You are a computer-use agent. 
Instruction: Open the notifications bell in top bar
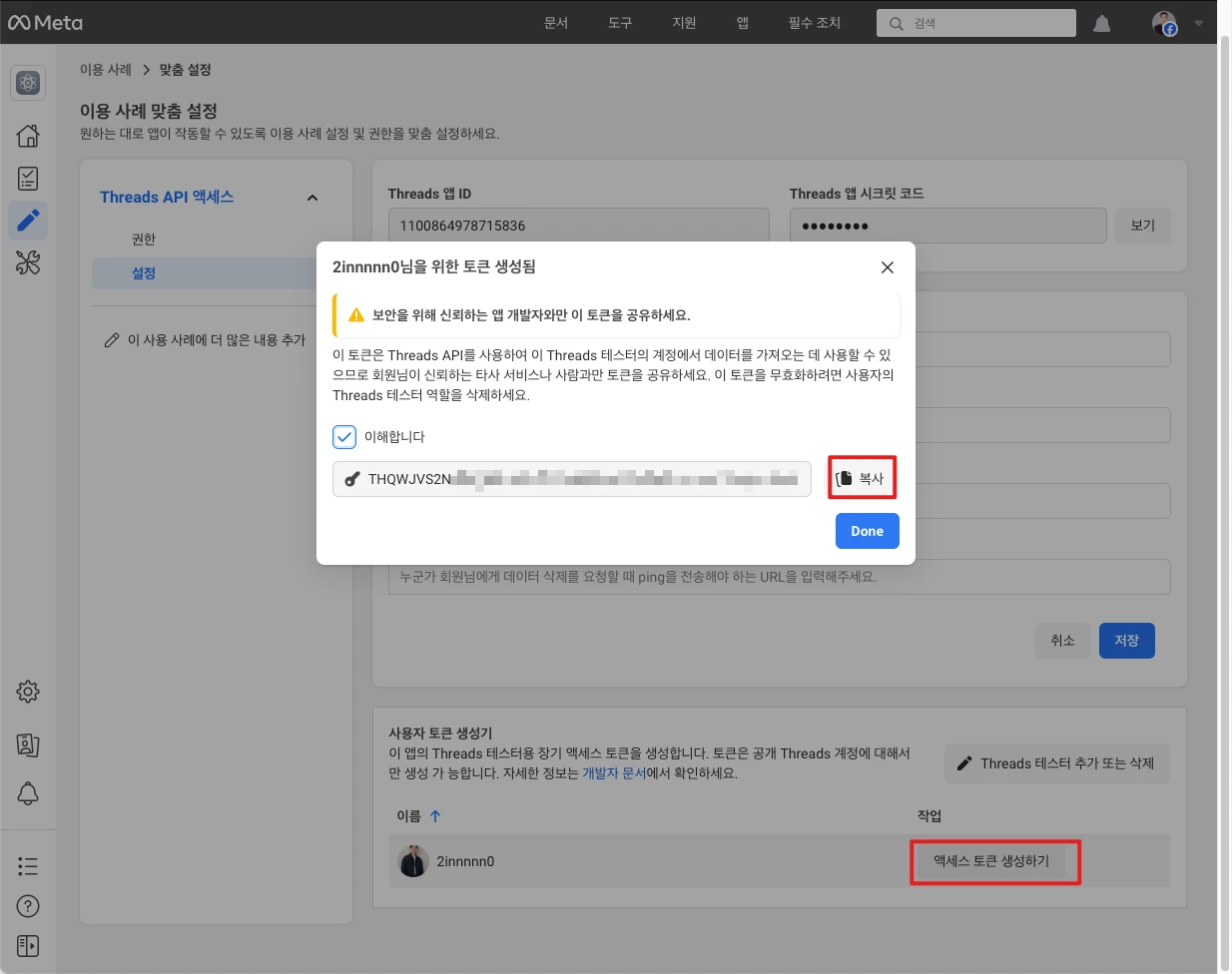(1102, 23)
